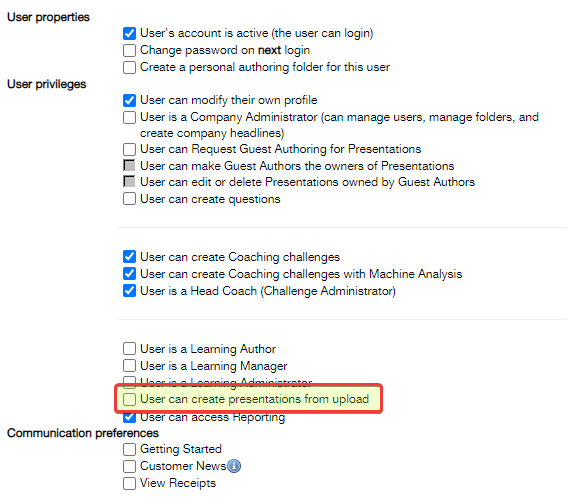Enable User is a Learning Manager
This screenshot has height=504, width=577.
pyautogui.click(x=129, y=366)
